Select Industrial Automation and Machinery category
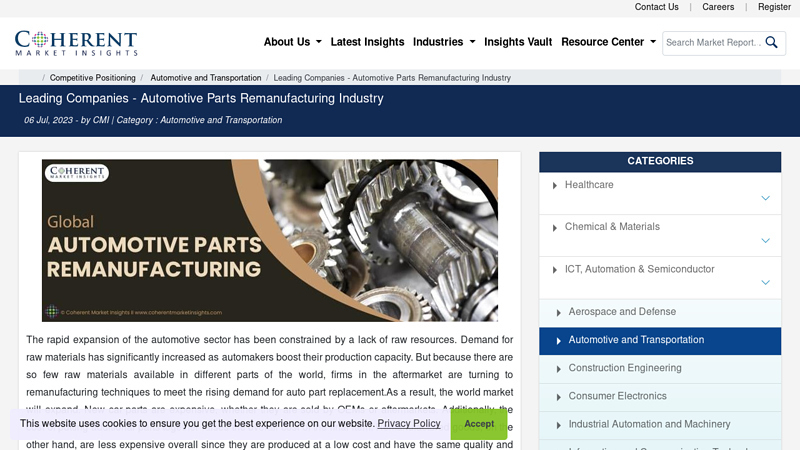Viewport: 800px width, 450px height. 649,423
